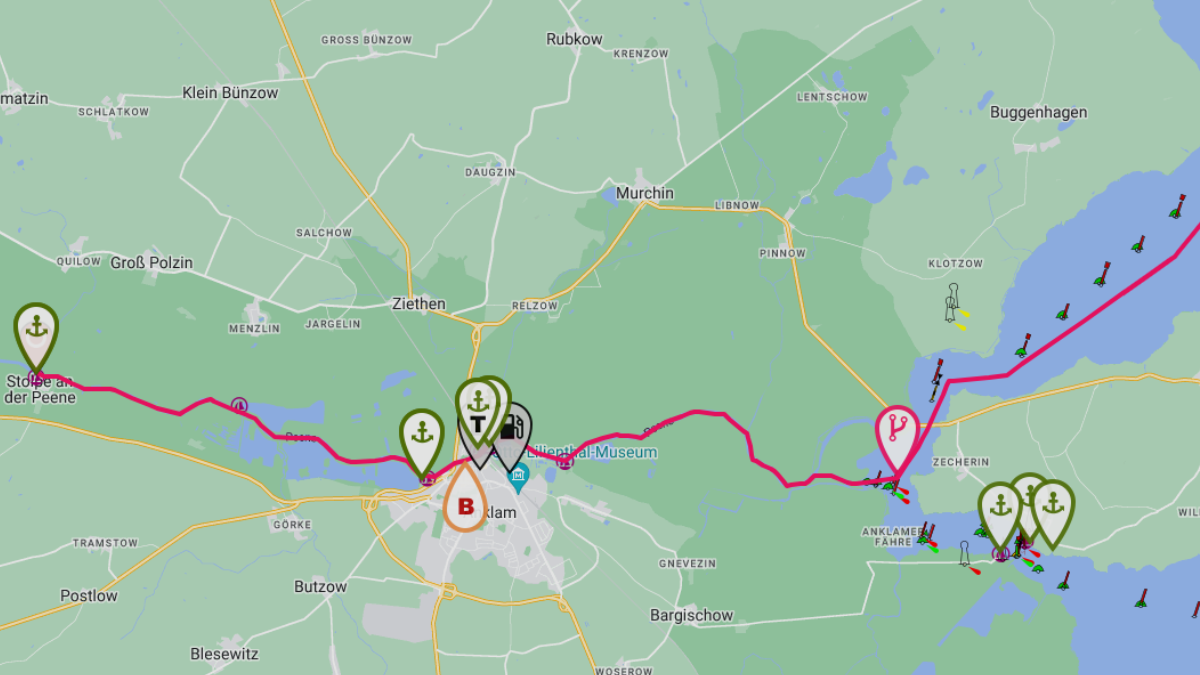This screenshot has width=1200, height=675.
Task: Click the Bargischow place label
Action: point(691,615)
